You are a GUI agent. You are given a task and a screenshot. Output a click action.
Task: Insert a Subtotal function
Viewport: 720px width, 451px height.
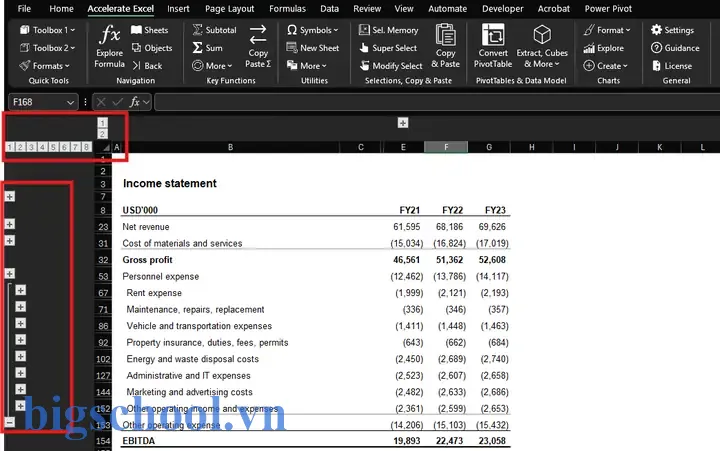tap(214, 30)
